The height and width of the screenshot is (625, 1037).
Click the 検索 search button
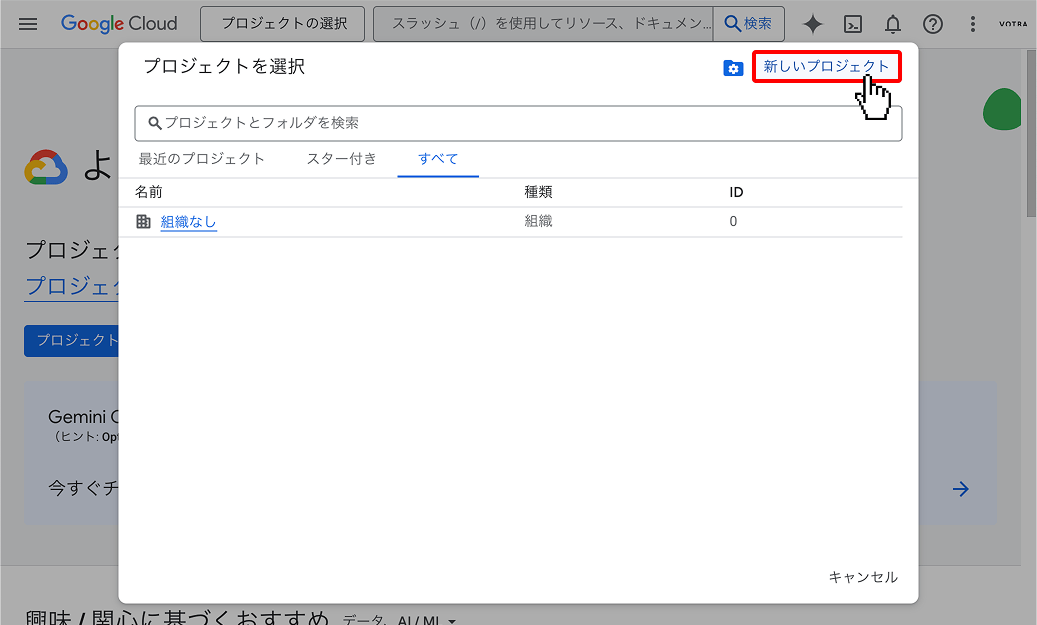[749, 24]
